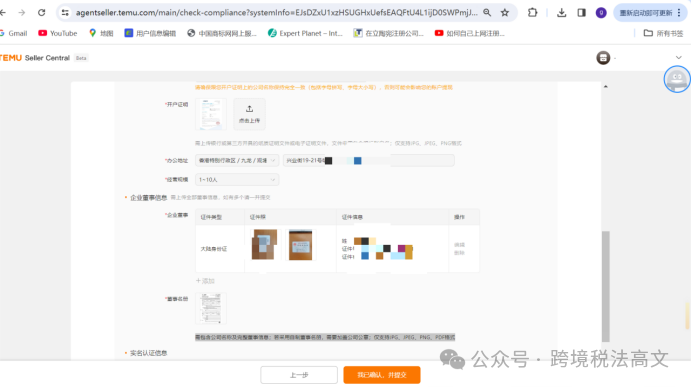Open the purple Chrome profile avatar
This screenshot has height=387, width=691.
pyautogui.click(x=601, y=13)
